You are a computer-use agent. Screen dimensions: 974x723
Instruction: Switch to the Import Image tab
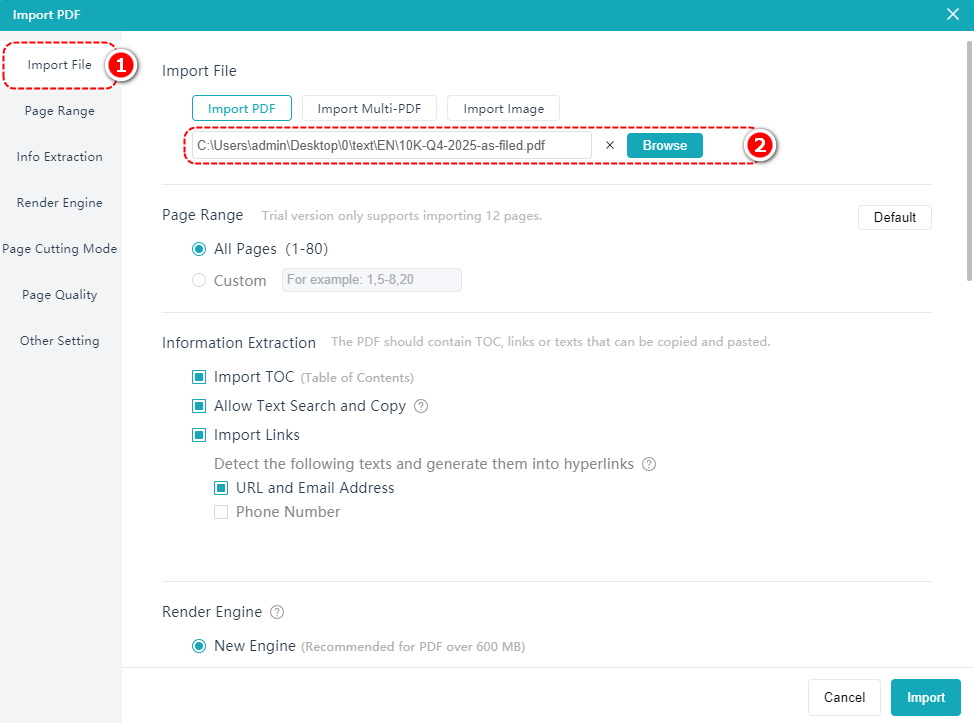503,108
